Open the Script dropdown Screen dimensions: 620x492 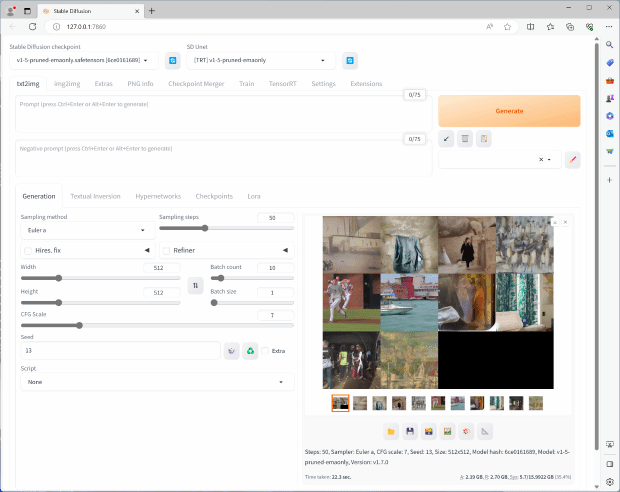click(157, 382)
